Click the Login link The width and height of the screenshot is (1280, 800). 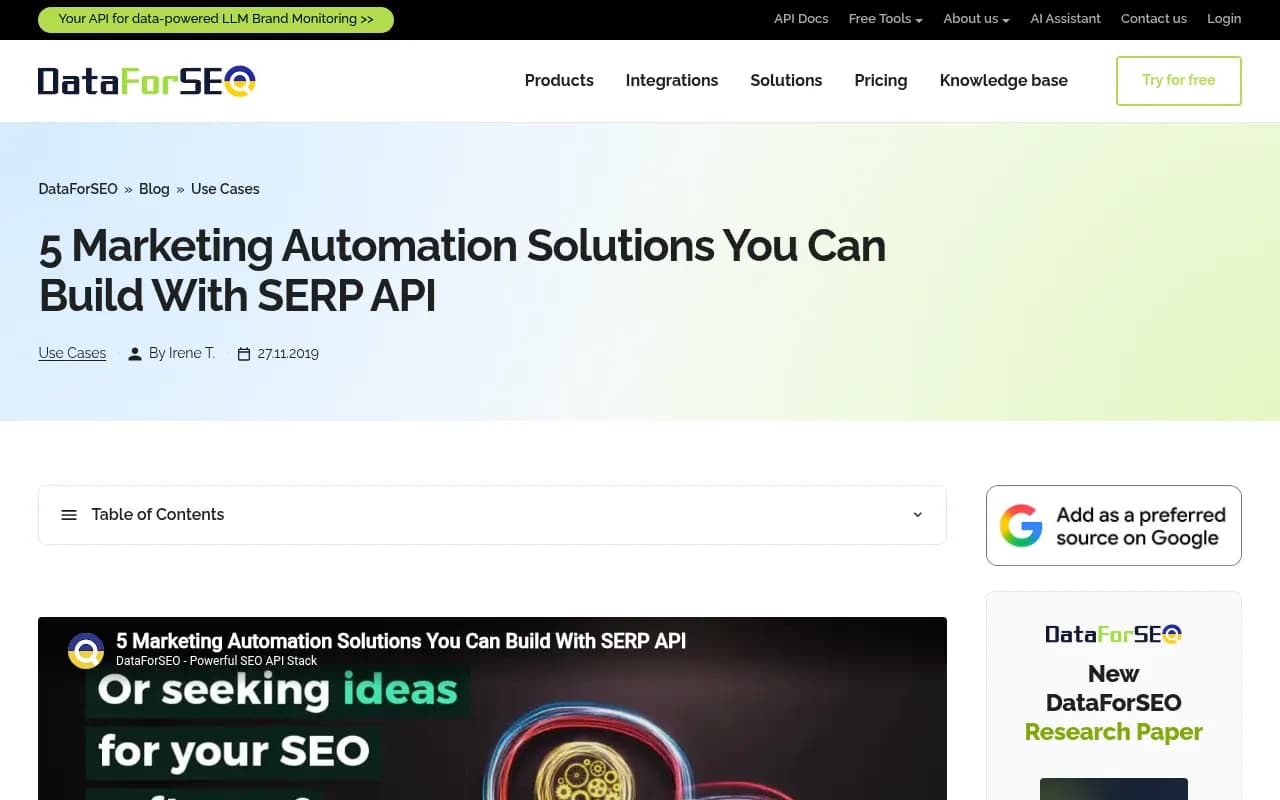[1224, 19]
